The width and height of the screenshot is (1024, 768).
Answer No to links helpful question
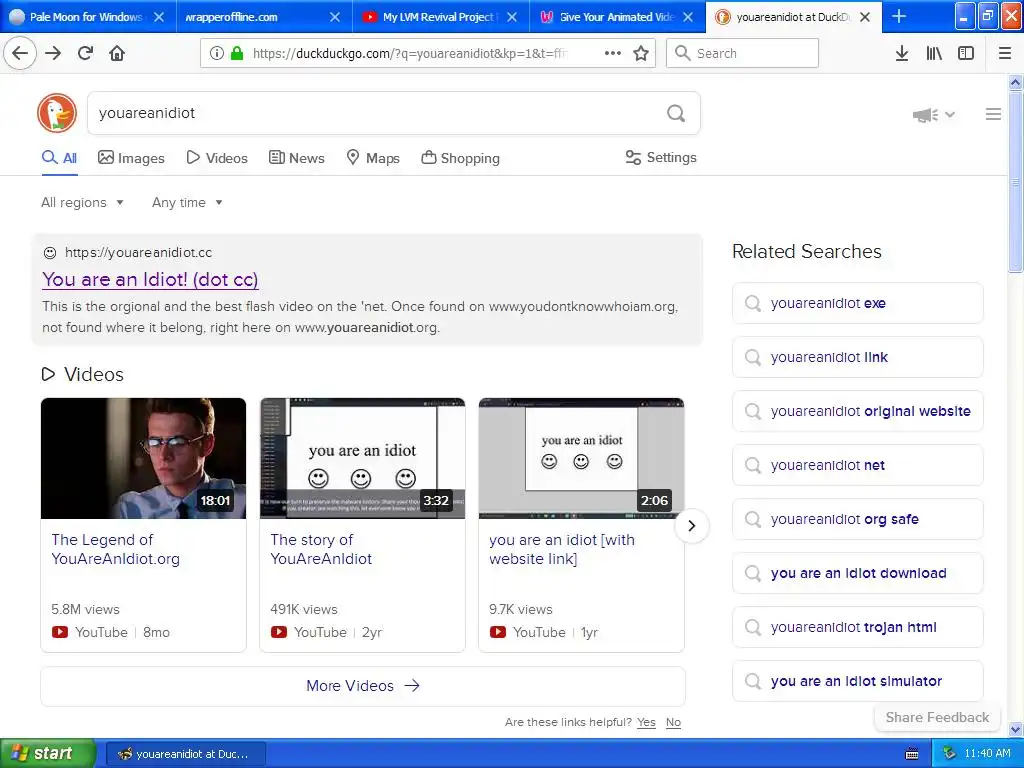[673, 722]
